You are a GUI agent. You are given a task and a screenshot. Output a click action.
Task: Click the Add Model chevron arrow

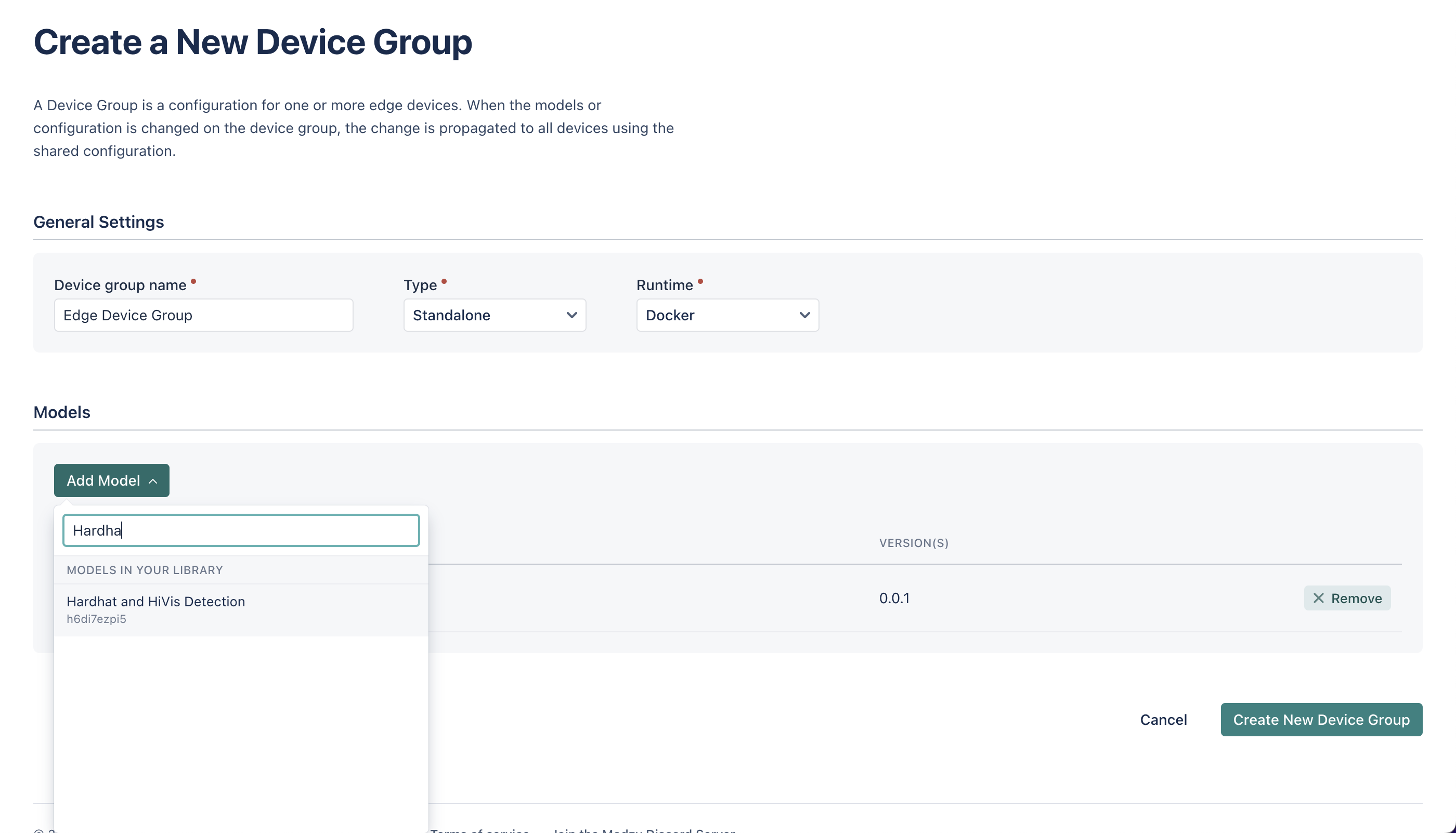point(153,481)
